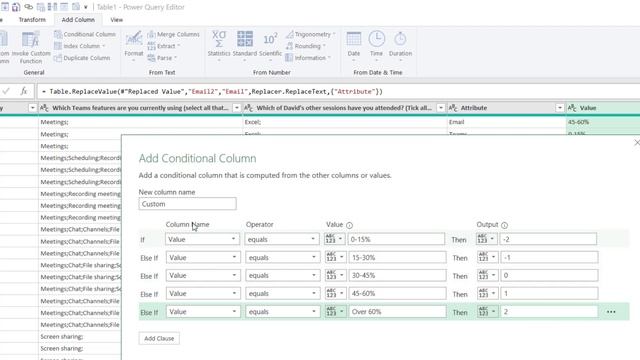Click the 30-45% value field
Image resolution: width=640 pixels, height=360 pixels.
[x=397, y=276]
